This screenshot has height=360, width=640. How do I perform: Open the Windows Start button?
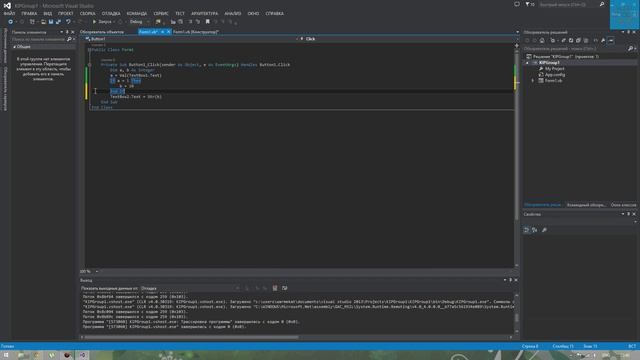point(6,355)
